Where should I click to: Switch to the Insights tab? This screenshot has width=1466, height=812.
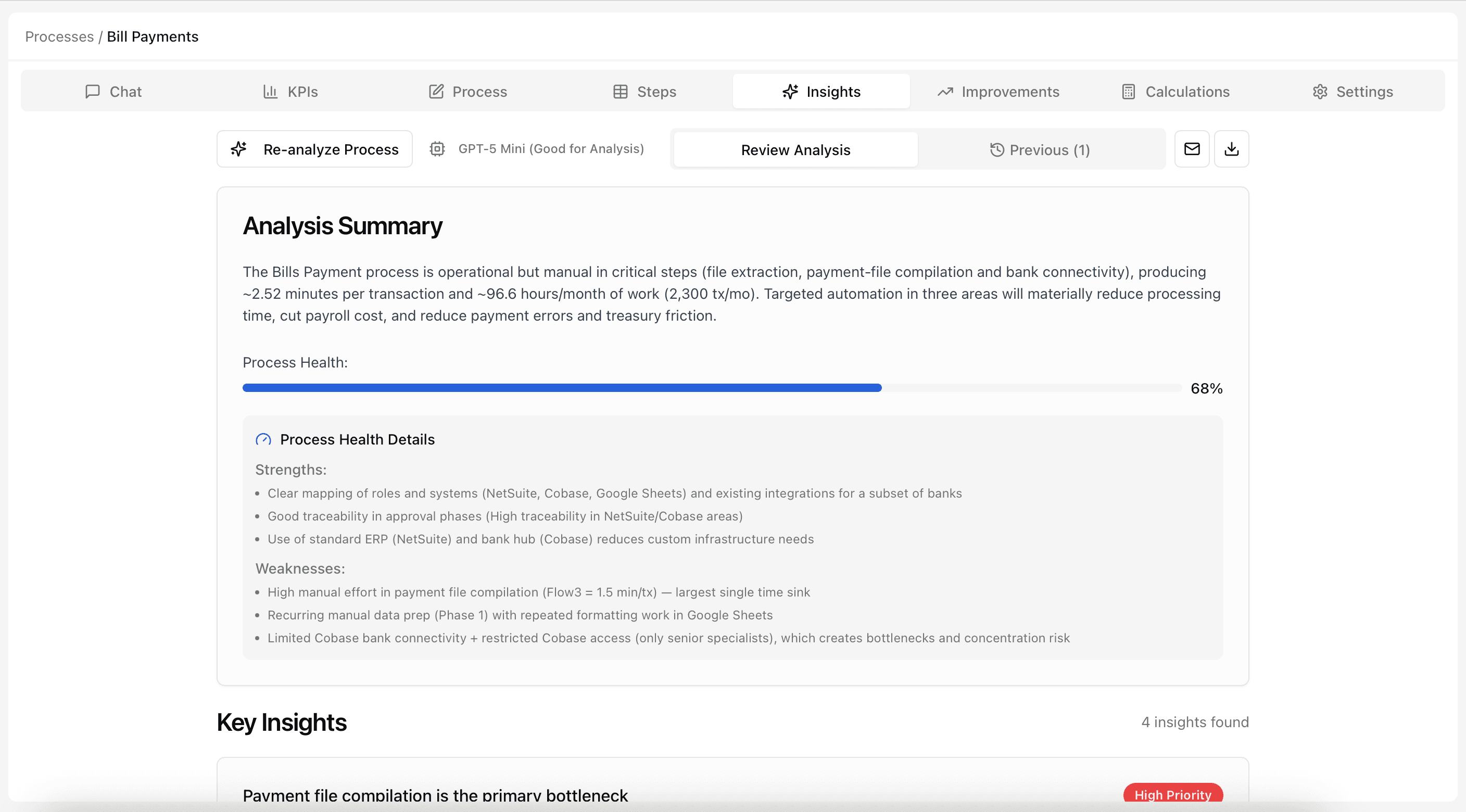821,92
